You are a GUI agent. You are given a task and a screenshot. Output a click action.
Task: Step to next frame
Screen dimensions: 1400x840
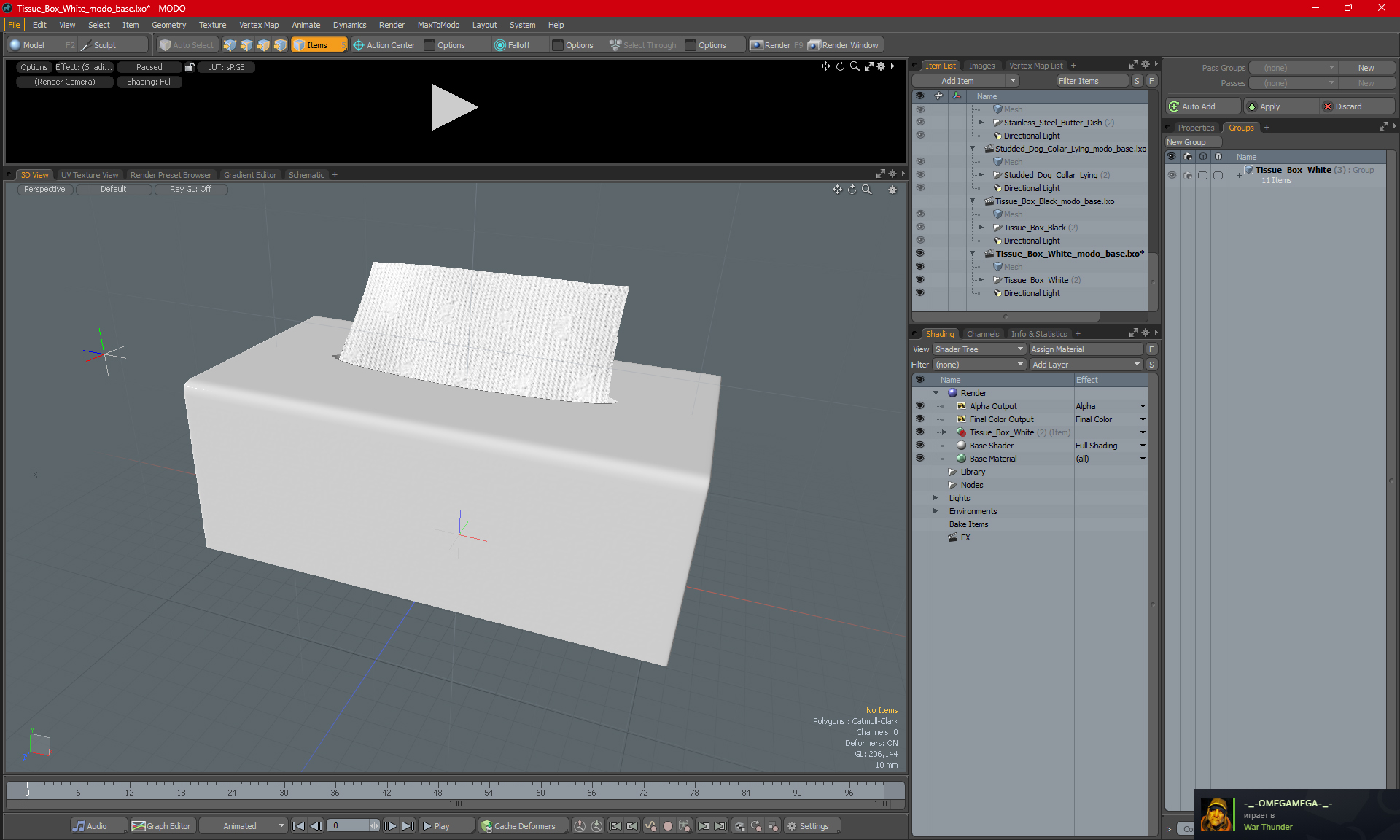pyautogui.click(x=390, y=826)
